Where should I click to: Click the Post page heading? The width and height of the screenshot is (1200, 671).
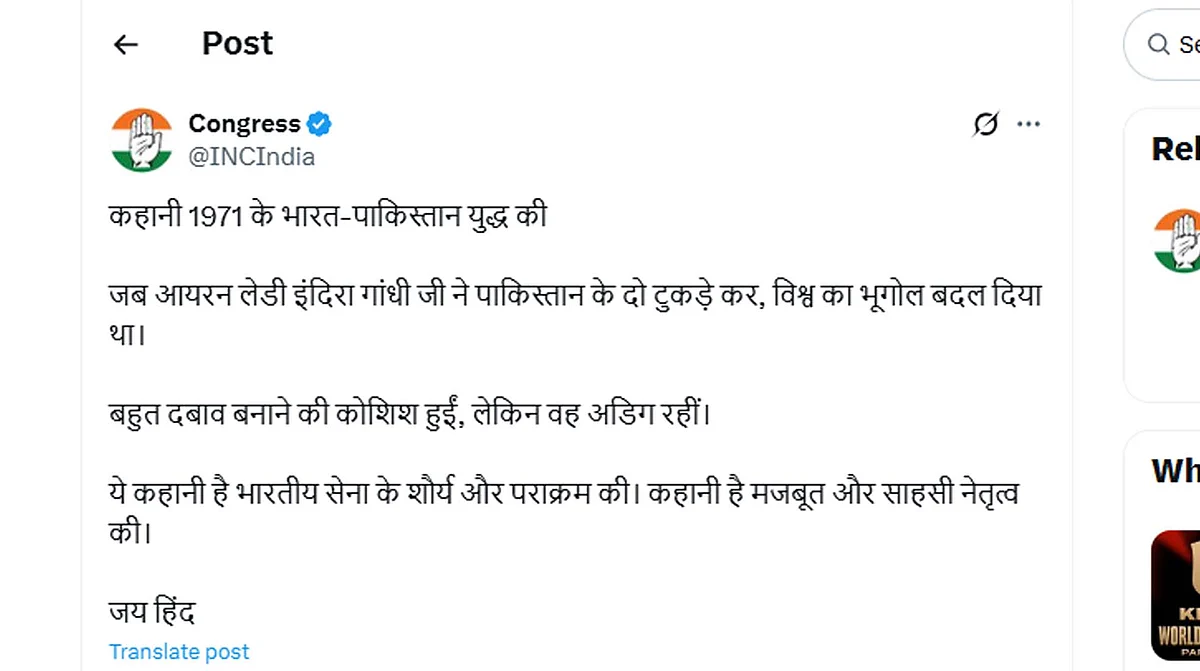click(x=237, y=43)
